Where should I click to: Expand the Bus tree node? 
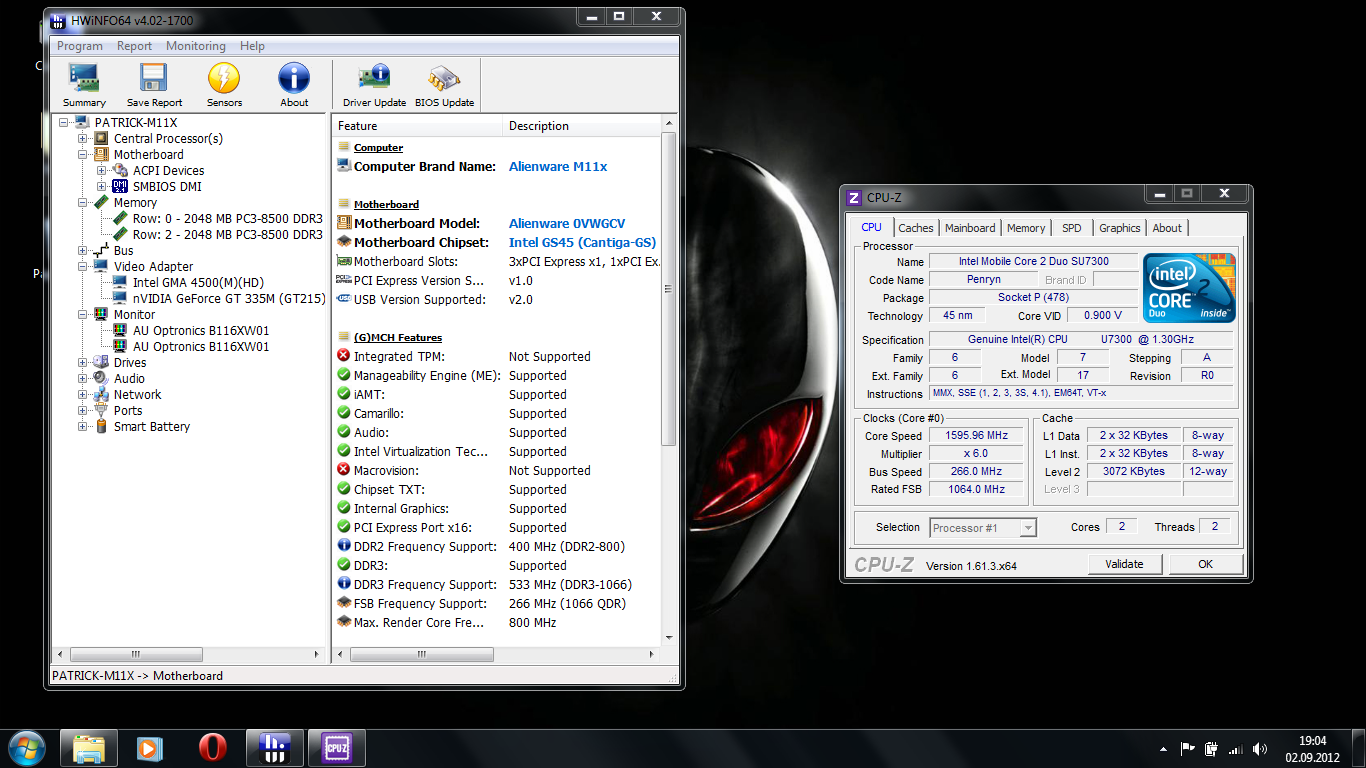tap(83, 251)
